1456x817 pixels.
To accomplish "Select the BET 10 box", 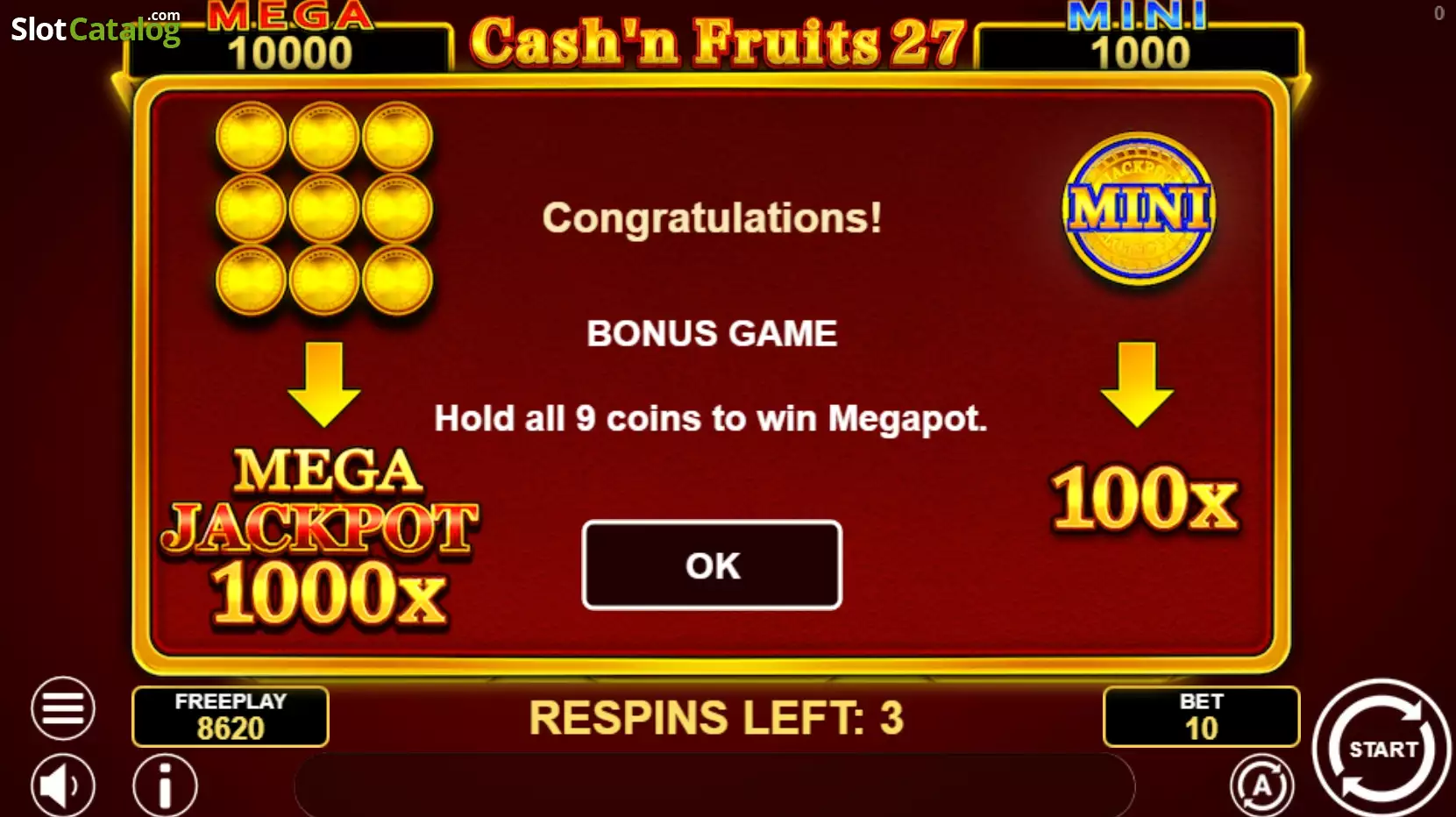I will click(1201, 716).
